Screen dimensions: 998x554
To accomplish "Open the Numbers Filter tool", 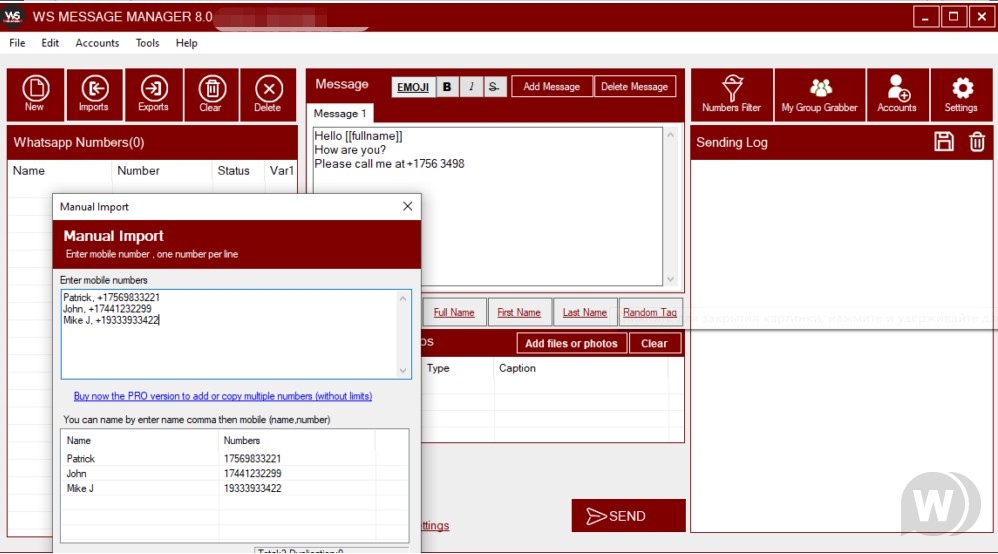I will click(x=732, y=94).
